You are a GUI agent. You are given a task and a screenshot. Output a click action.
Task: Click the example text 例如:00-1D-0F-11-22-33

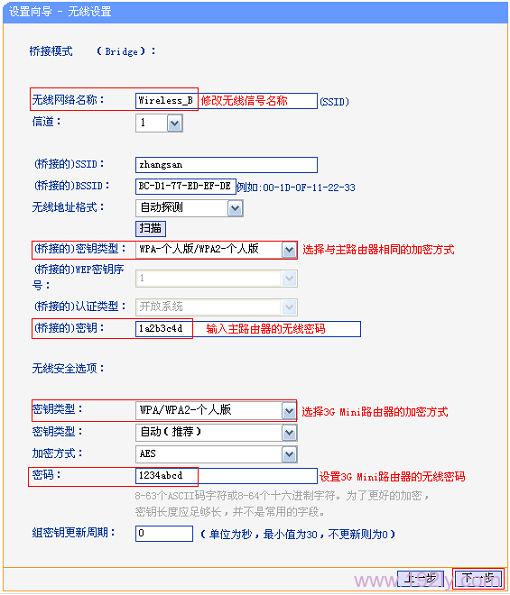pyautogui.click(x=296, y=187)
